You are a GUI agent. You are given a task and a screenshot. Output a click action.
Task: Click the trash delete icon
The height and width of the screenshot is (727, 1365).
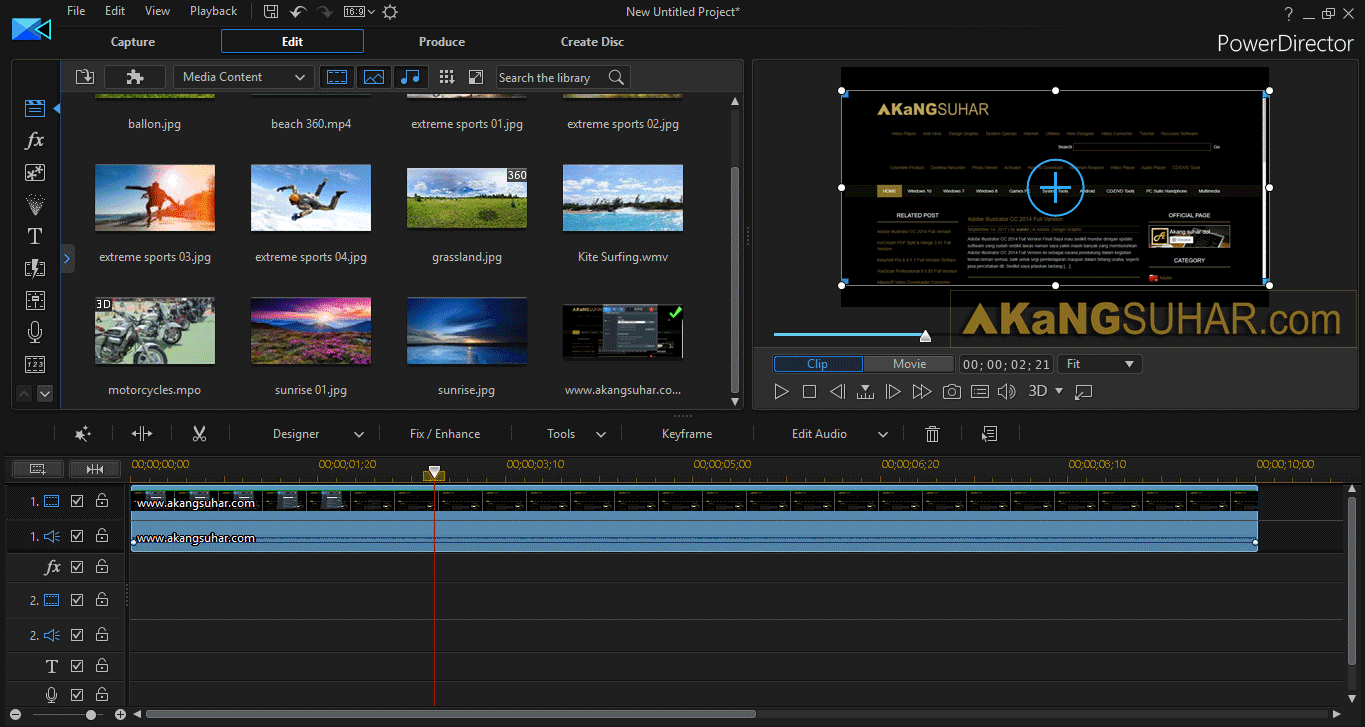[x=933, y=434]
